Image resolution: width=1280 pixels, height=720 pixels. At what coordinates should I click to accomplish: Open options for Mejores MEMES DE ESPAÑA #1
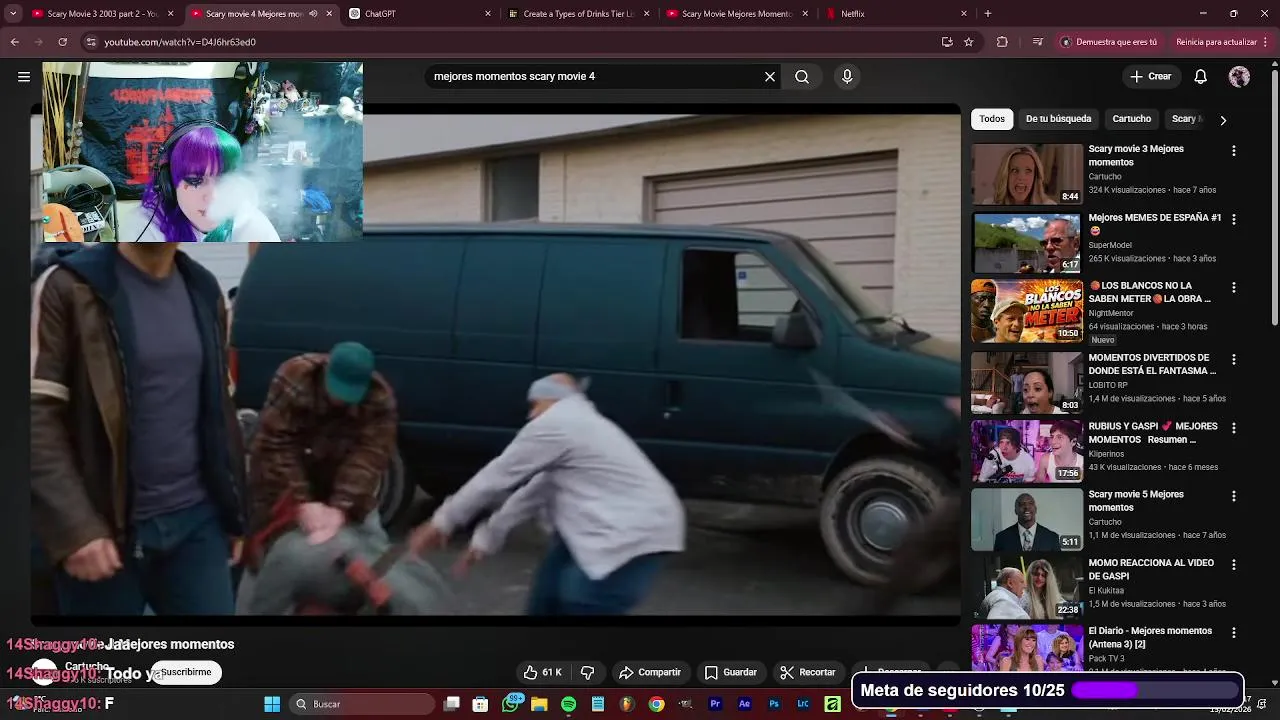[1234, 219]
